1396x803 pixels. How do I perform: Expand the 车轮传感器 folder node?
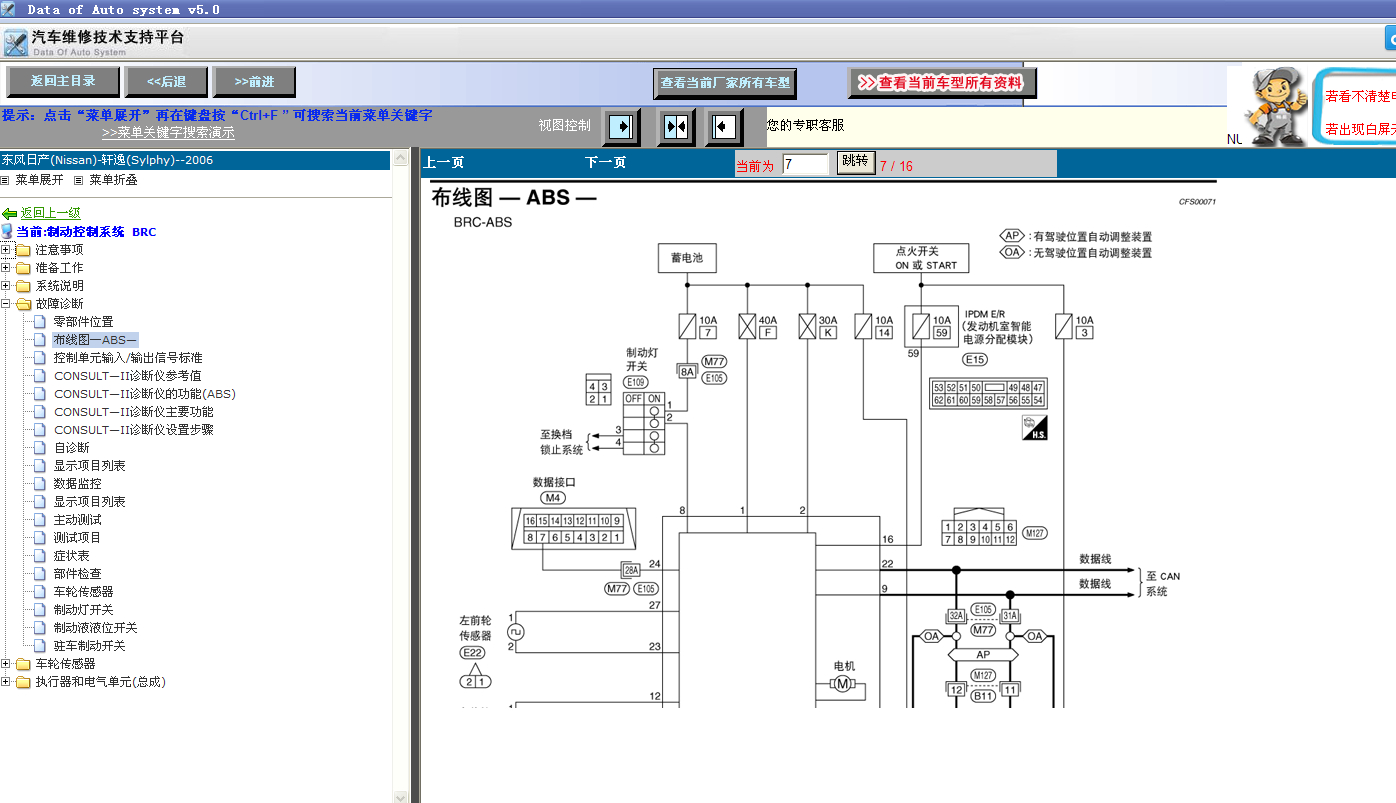coord(6,664)
